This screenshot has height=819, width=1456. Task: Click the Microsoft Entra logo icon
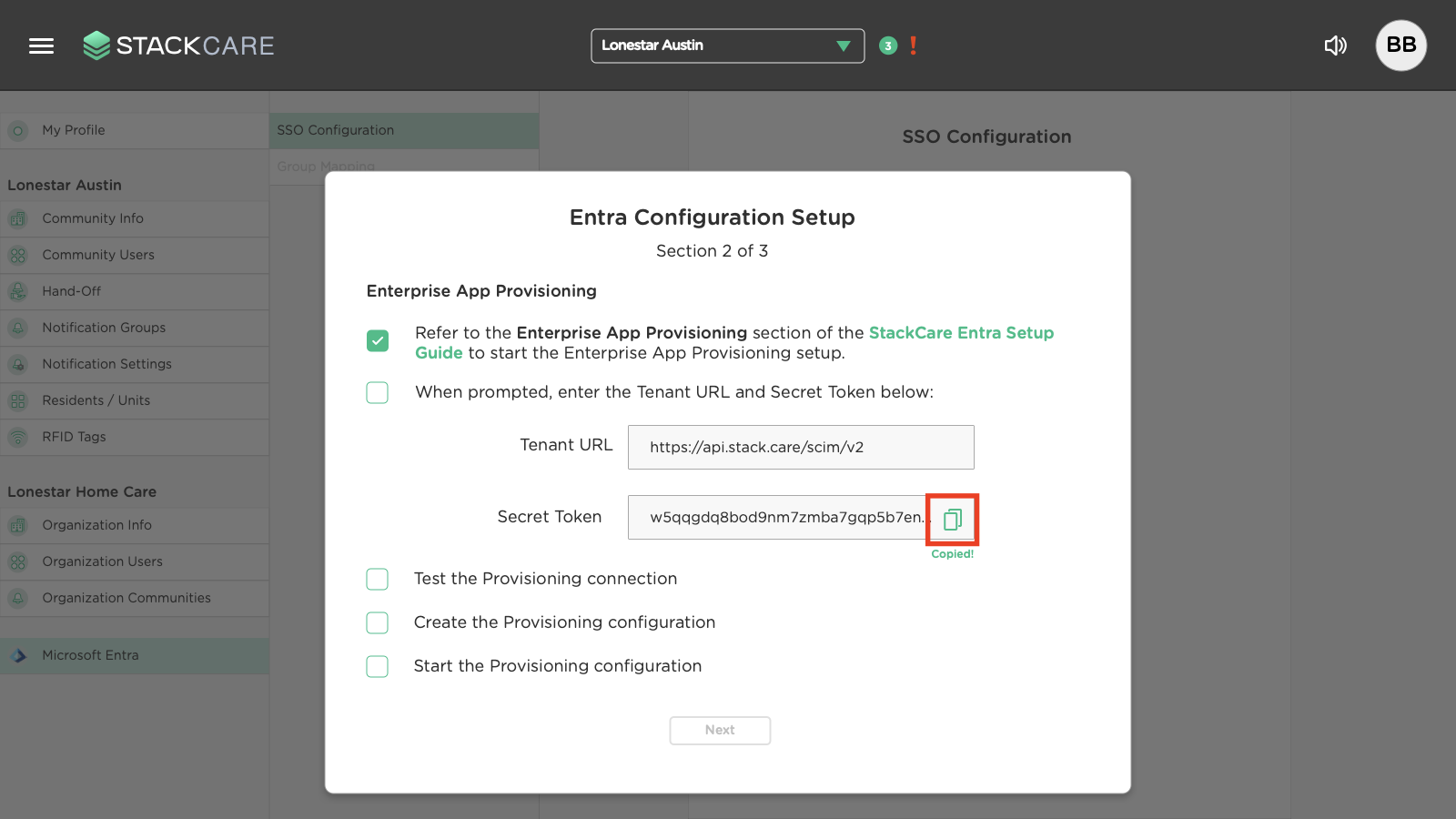coord(18,655)
